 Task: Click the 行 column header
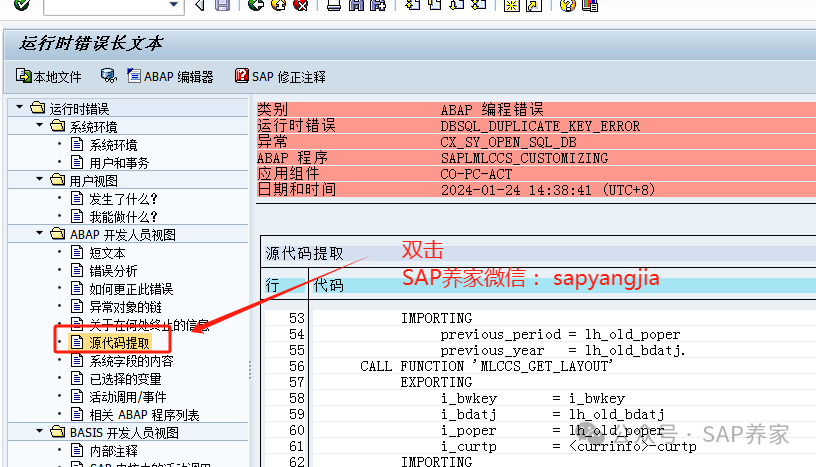[272, 285]
